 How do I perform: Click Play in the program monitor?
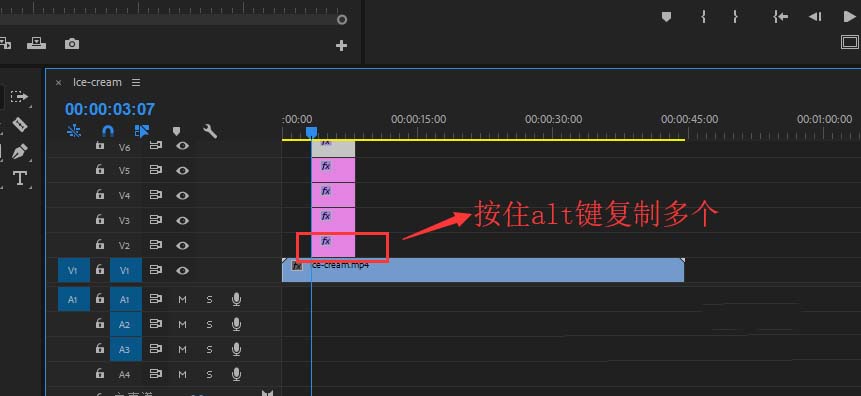(849, 17)
